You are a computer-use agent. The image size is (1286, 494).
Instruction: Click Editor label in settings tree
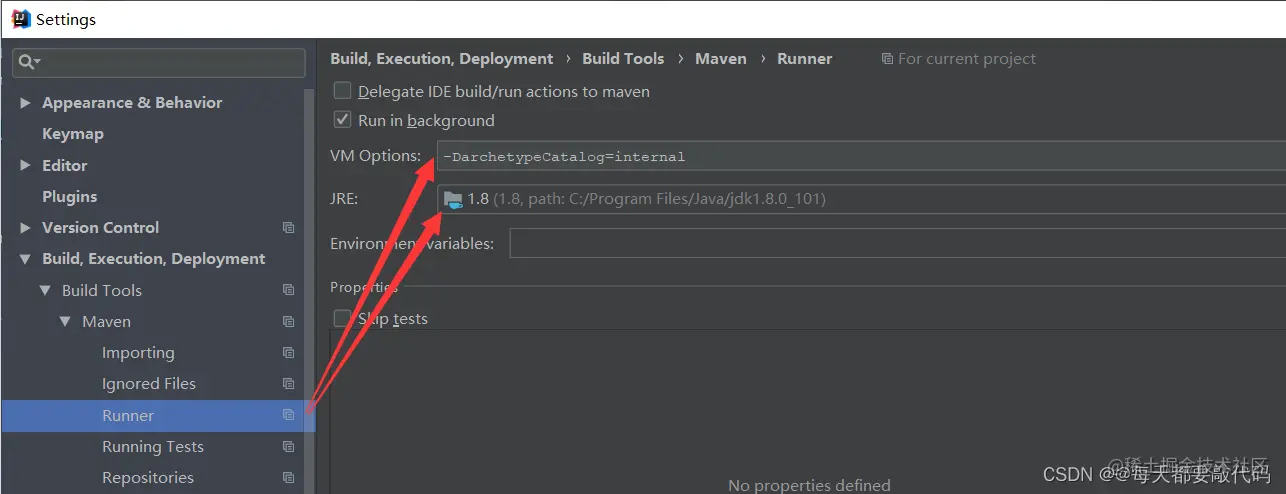point(64,166)
